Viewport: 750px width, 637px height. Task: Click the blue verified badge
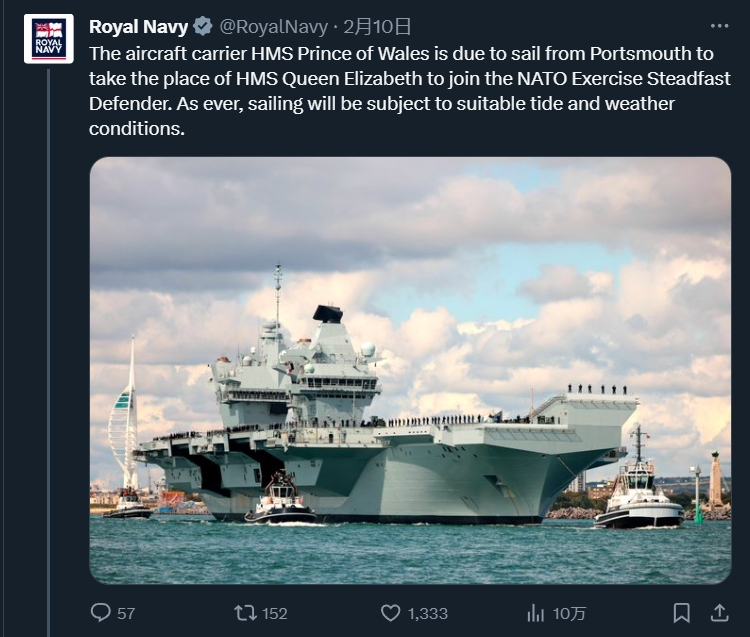[201, 27]
